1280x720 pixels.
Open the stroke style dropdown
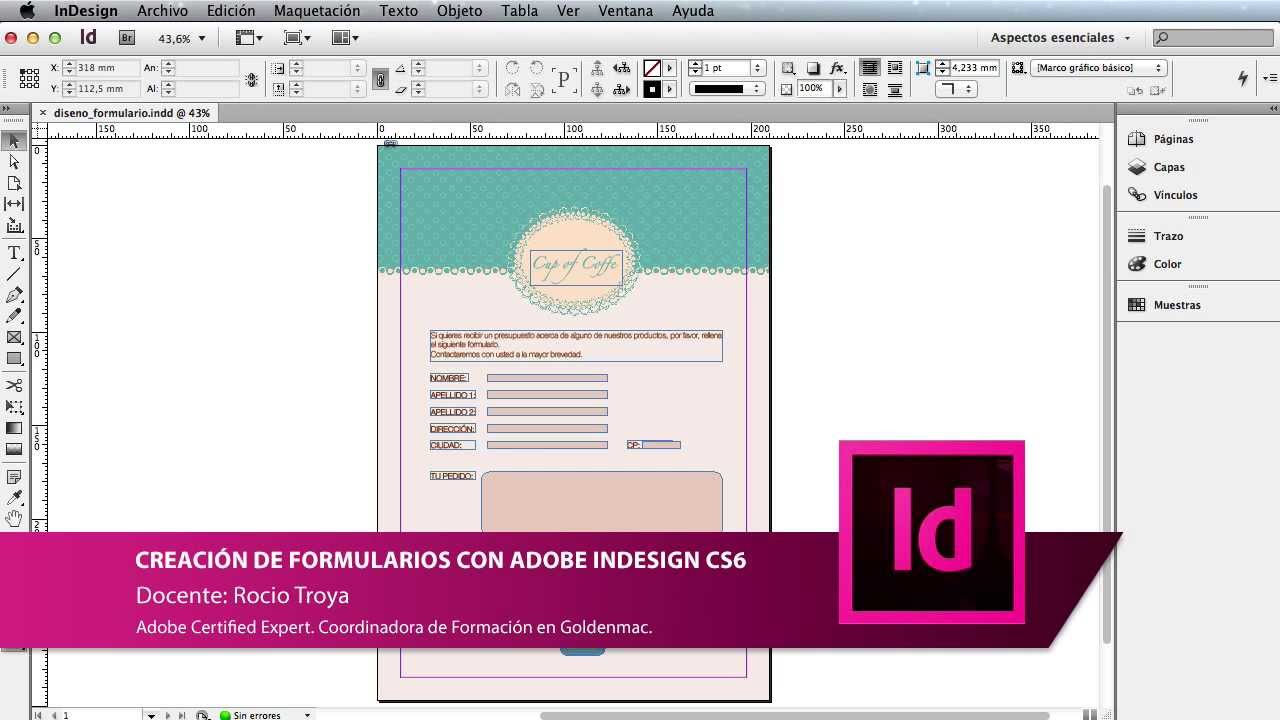coord(728,89)
